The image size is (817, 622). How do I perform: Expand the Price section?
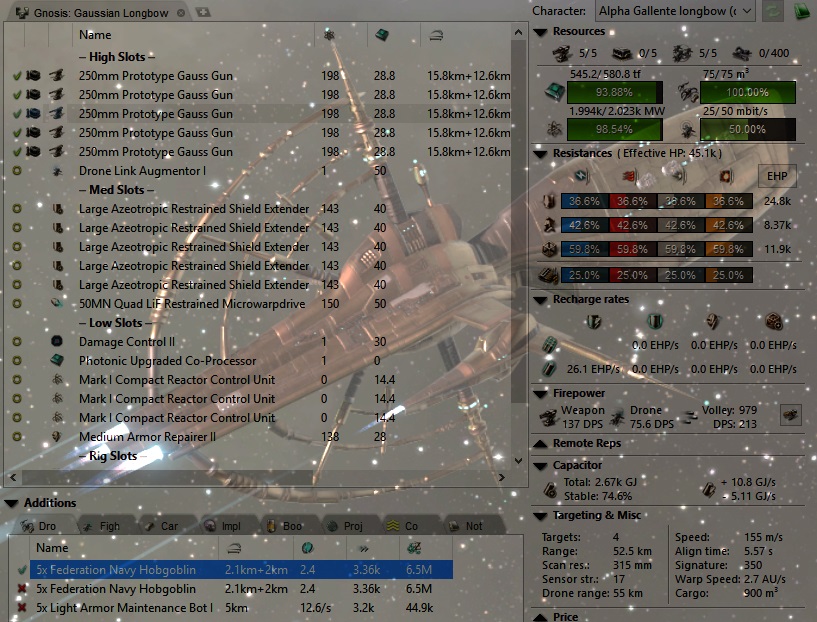click(540, 617)
